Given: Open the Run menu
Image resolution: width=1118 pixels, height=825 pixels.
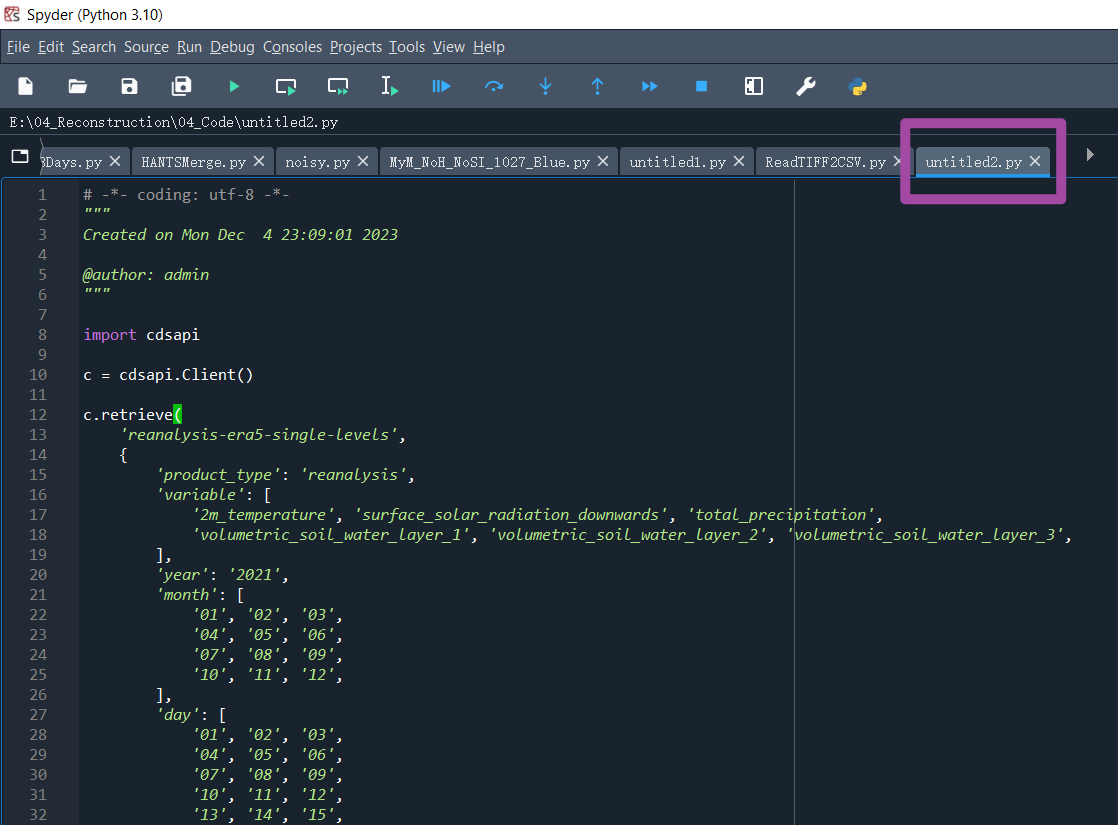Looking at the screenshot, I should click(189, 47).
